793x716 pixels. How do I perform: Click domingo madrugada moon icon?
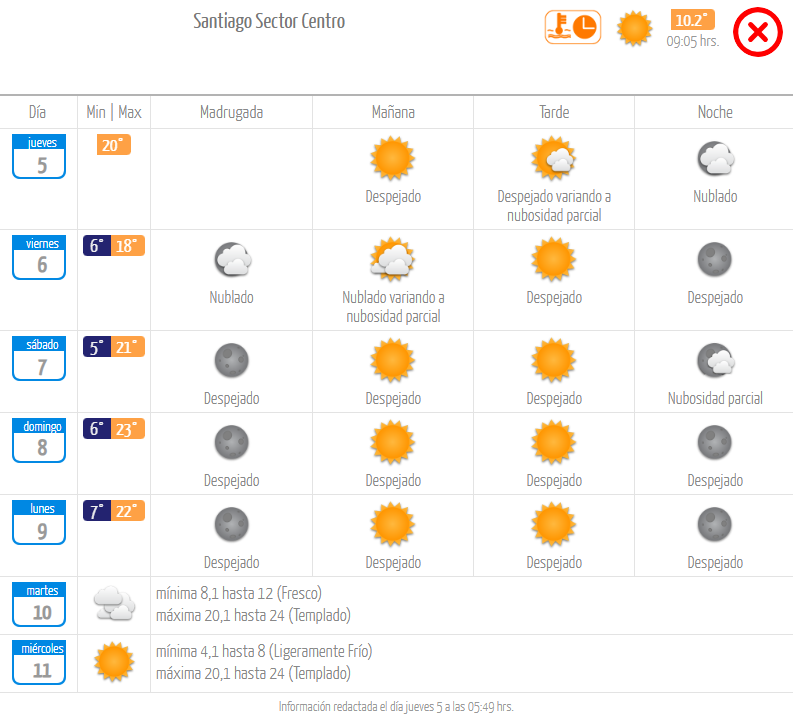pos(232,442)
